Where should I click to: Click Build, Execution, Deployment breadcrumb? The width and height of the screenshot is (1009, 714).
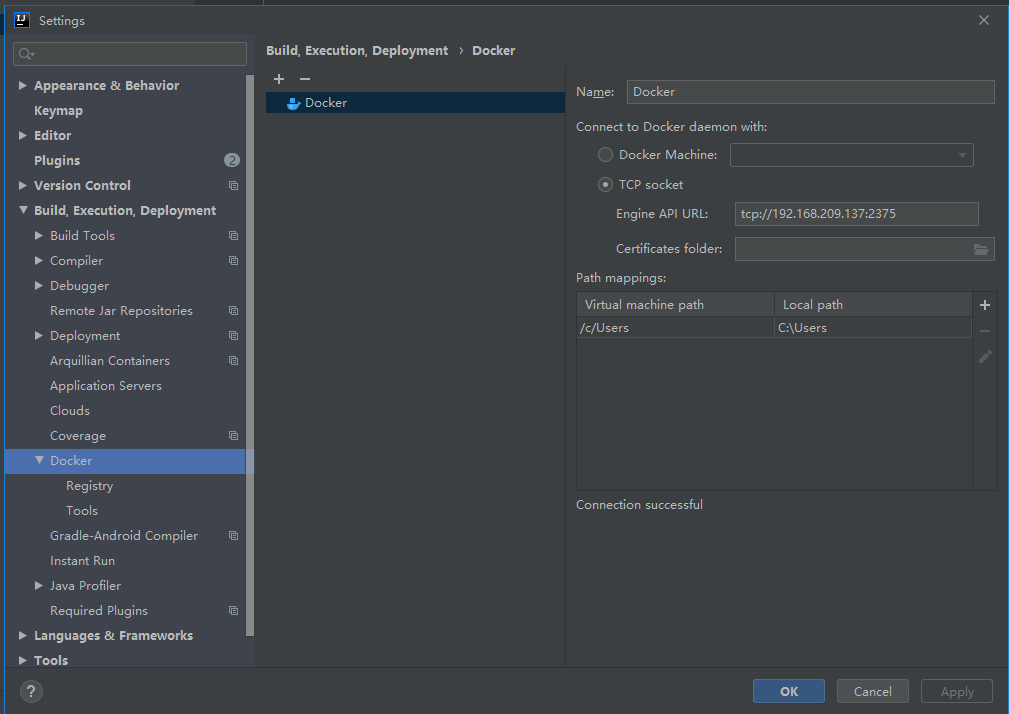pyautogui.click(x=357, y=51)
